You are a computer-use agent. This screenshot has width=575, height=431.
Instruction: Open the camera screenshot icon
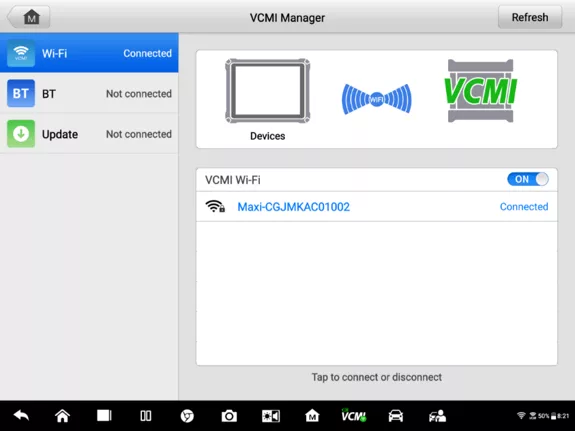click(229, 416)
